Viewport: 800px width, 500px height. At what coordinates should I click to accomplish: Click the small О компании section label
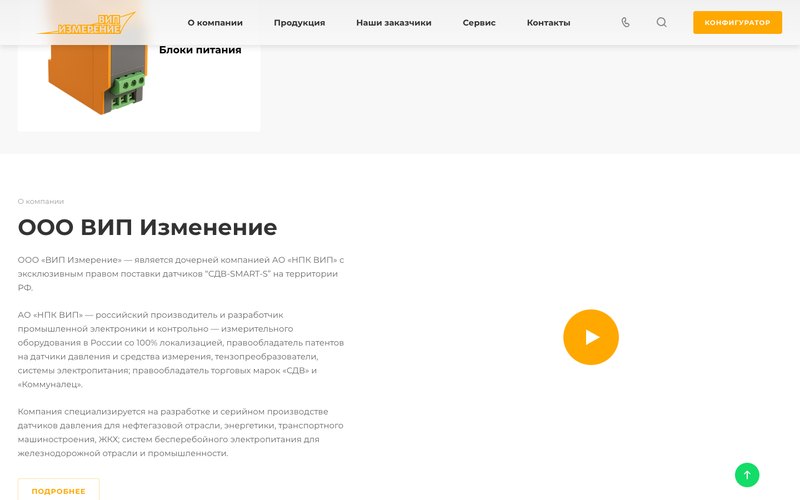41,202
